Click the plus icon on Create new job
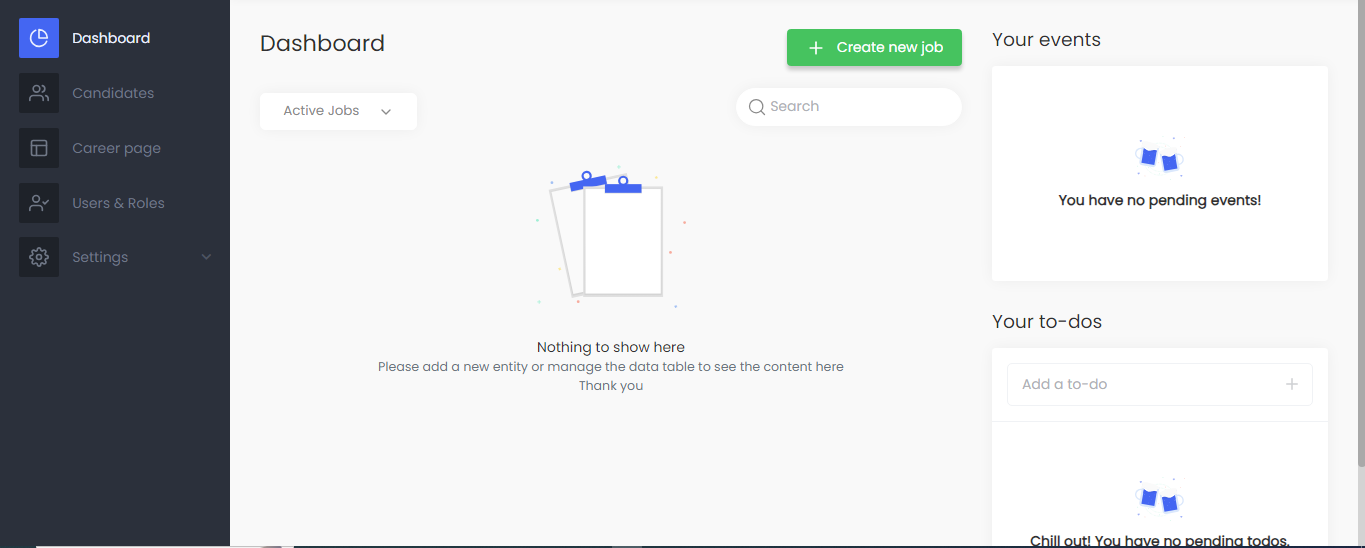The image size is (1365, 548). (816, 48)
